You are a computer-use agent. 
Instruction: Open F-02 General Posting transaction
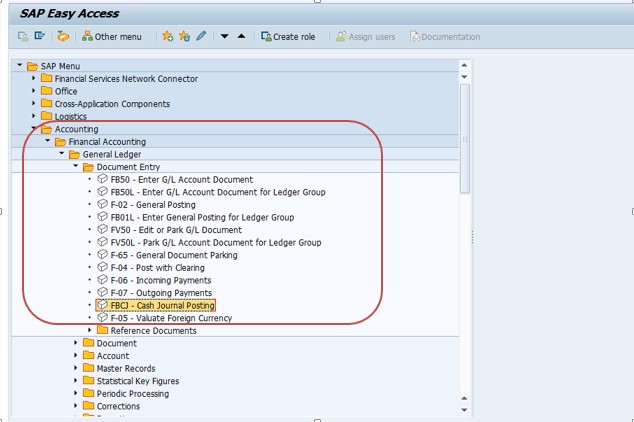153,205
